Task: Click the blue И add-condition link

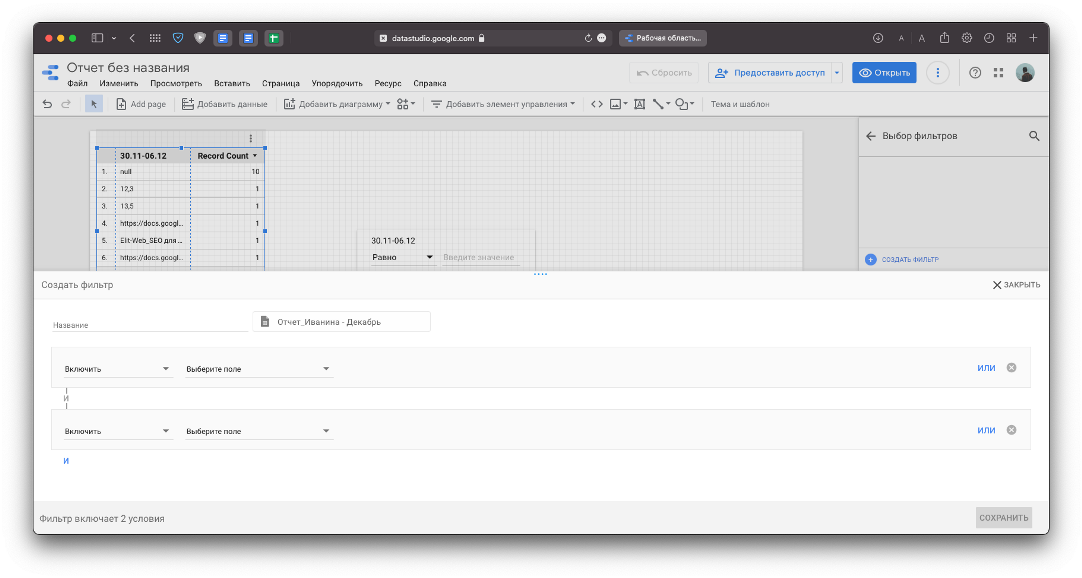Action: click(66, 461)
